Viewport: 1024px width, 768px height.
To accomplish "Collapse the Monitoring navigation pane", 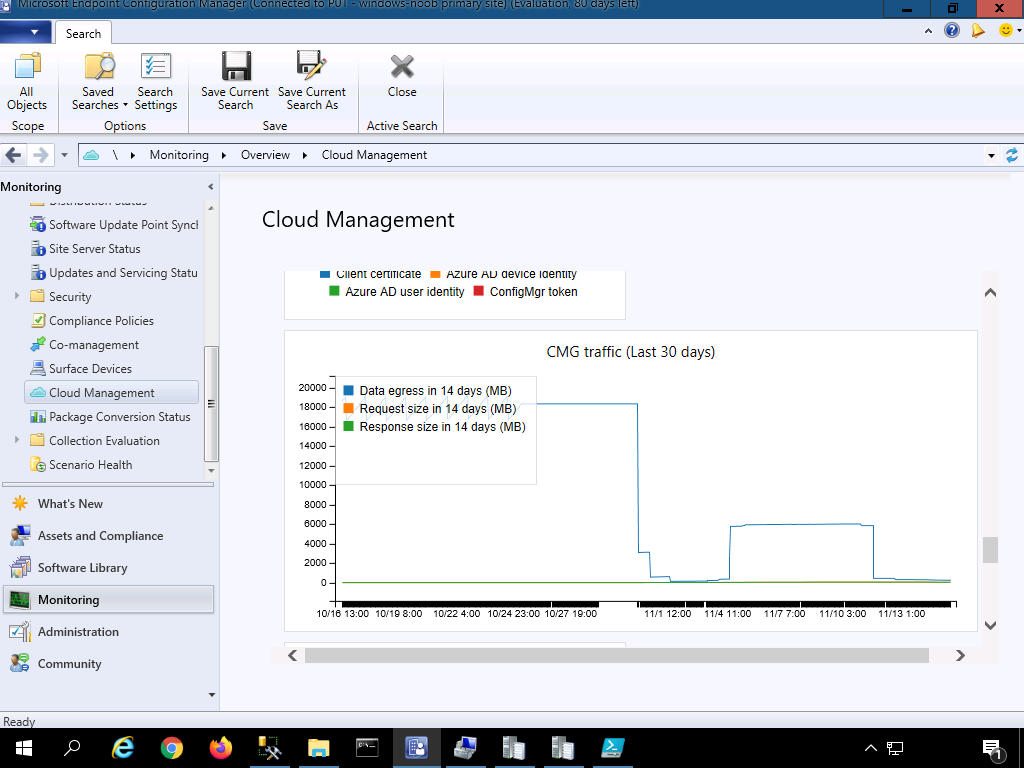I will 210,187.
